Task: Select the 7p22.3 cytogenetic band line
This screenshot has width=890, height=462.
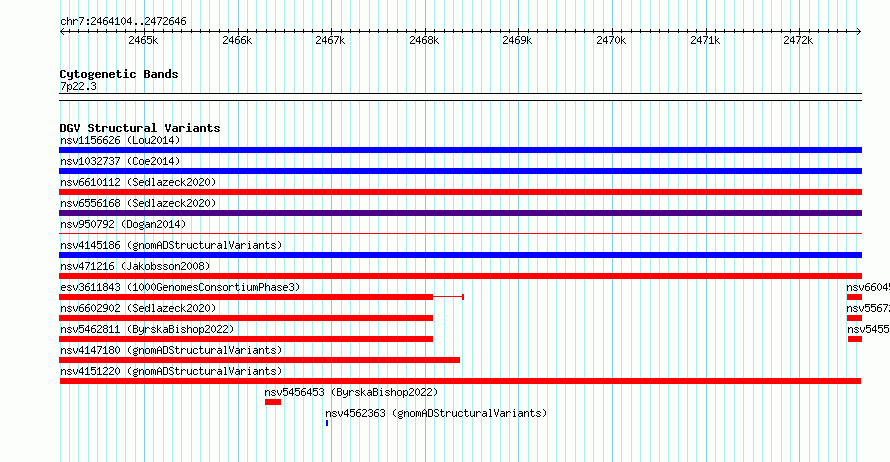Action: pyautogui.click(x=460, y=97)
